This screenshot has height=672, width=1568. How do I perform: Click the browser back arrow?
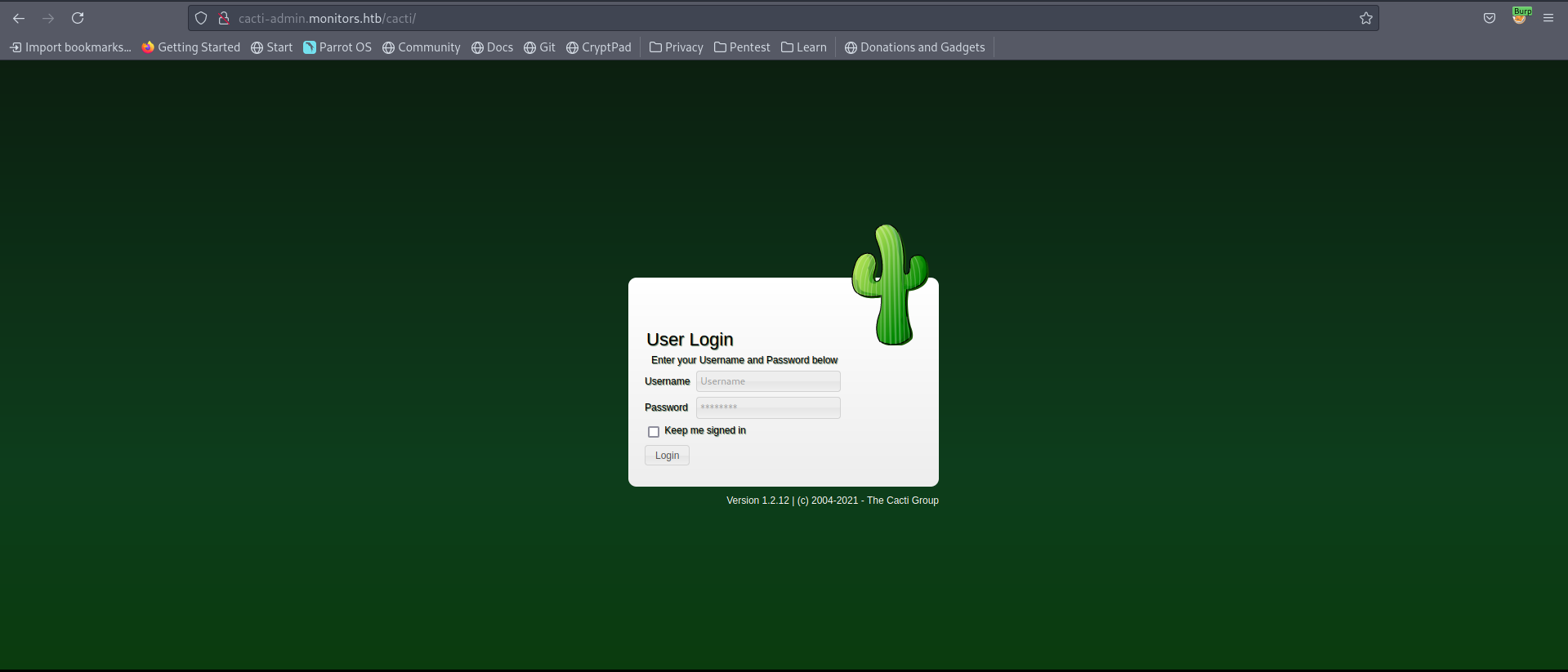(x=19, y=18)
